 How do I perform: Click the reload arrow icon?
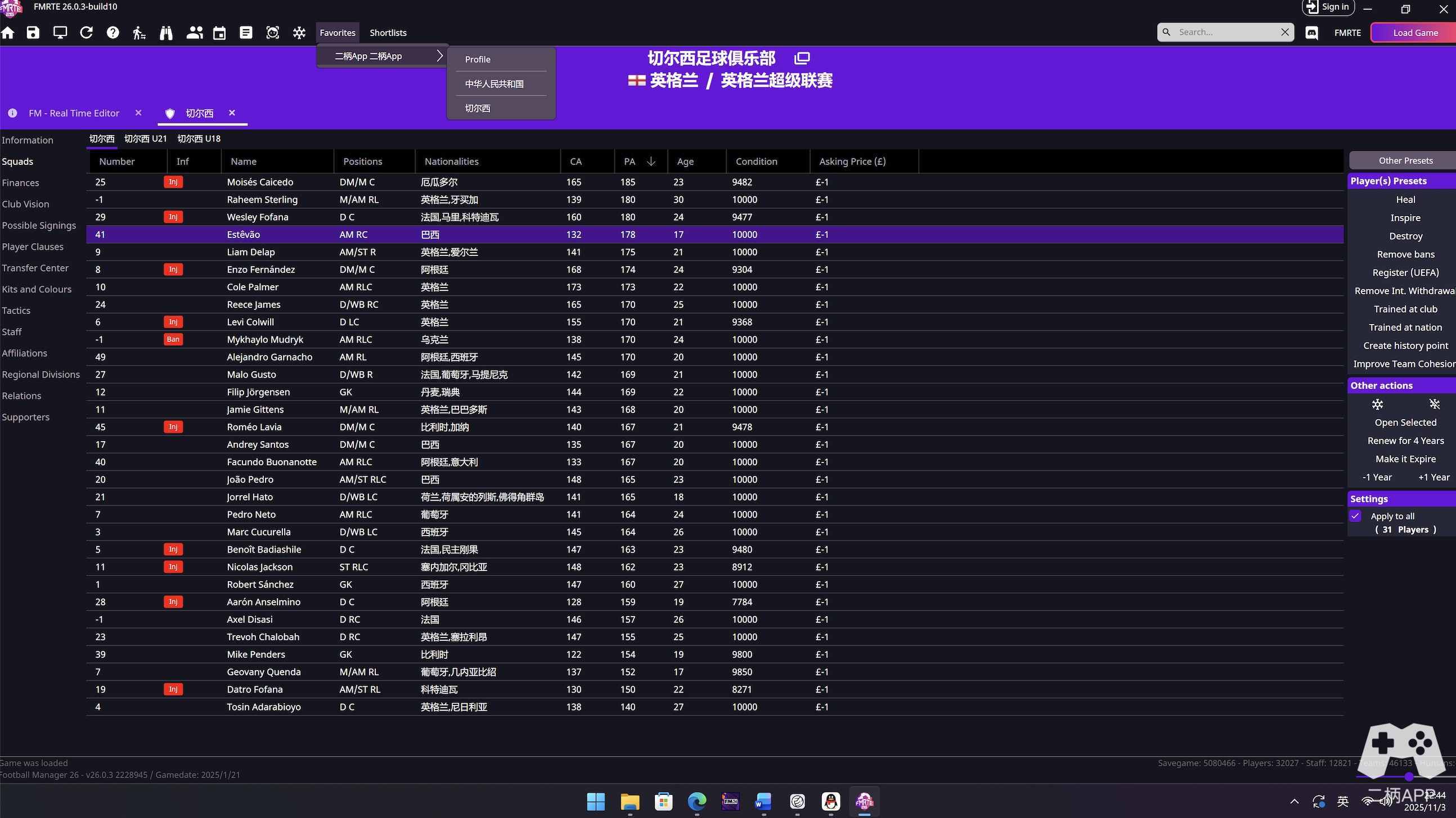[87, 33]
